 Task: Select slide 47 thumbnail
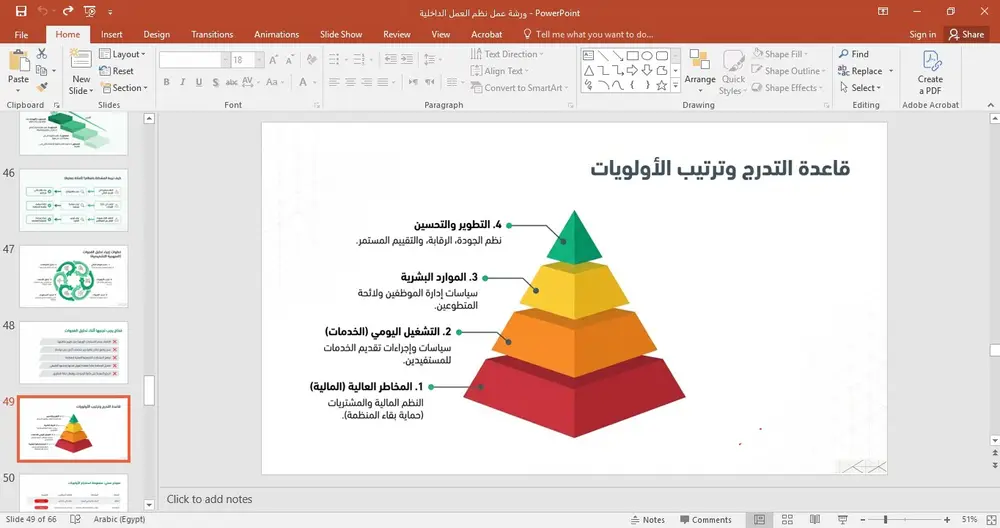point(74,276)
